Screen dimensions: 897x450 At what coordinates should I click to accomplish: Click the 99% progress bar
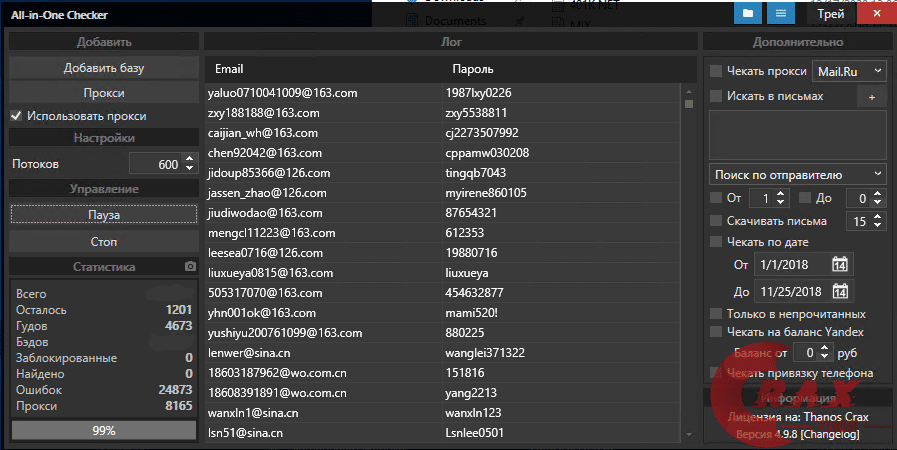tap(104, 431)
